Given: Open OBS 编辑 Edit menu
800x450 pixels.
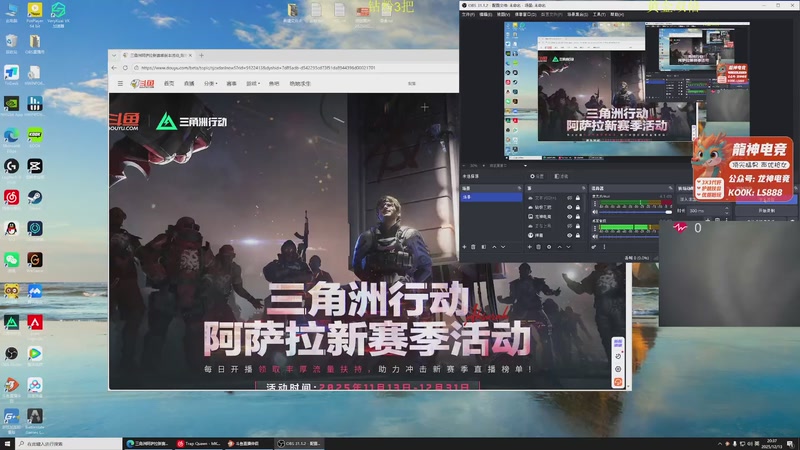Looking at the screenshot, I should point(485,14).
